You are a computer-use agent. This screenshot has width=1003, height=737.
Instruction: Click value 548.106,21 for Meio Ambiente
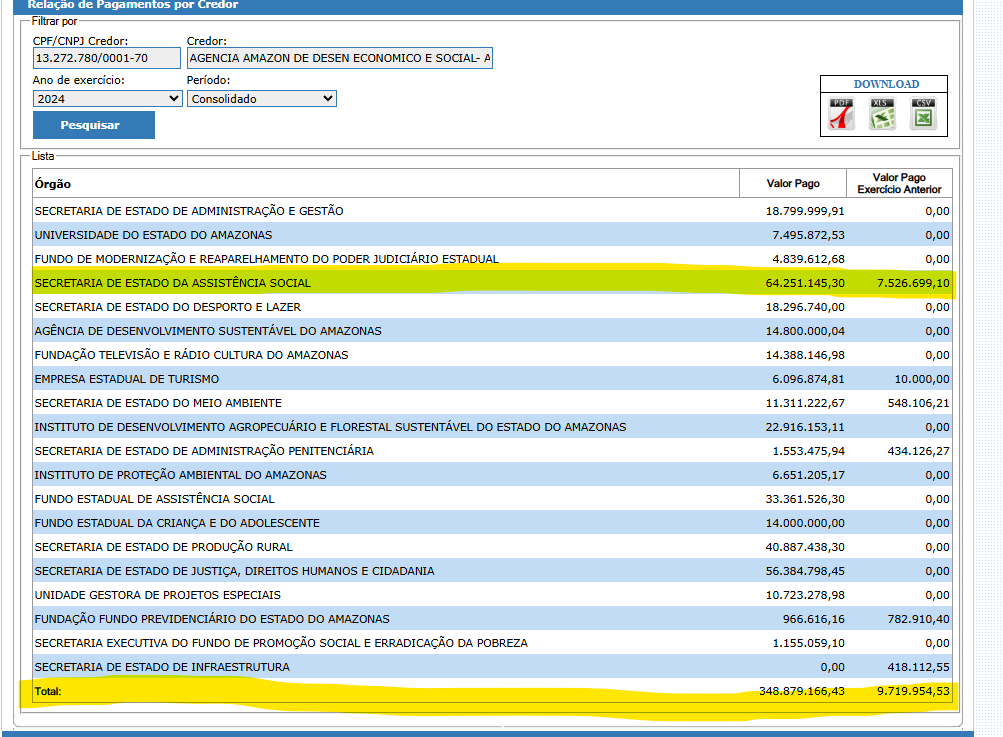tap(919, 403)
